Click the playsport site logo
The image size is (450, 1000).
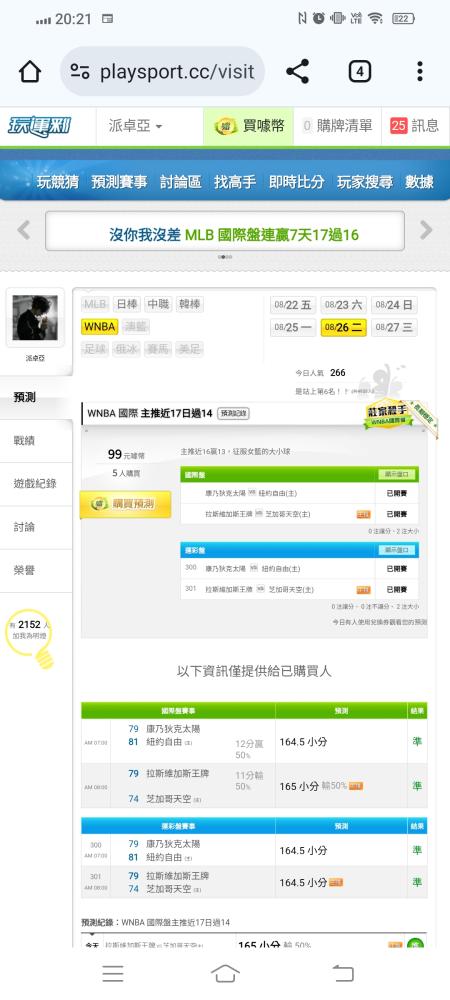tap(40, 126)
